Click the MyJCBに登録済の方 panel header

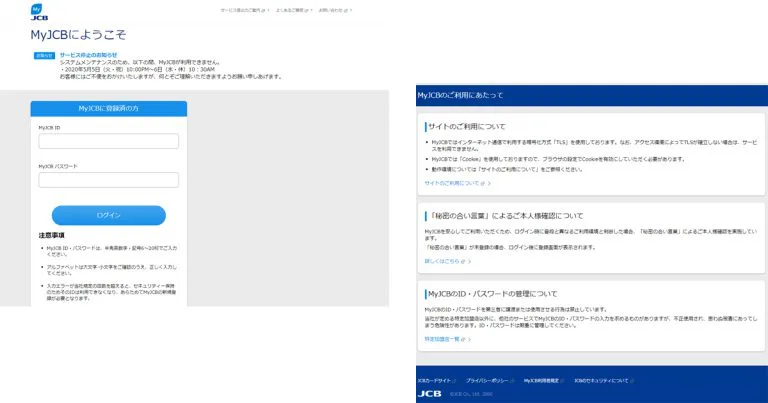click(x=109, y=107)
